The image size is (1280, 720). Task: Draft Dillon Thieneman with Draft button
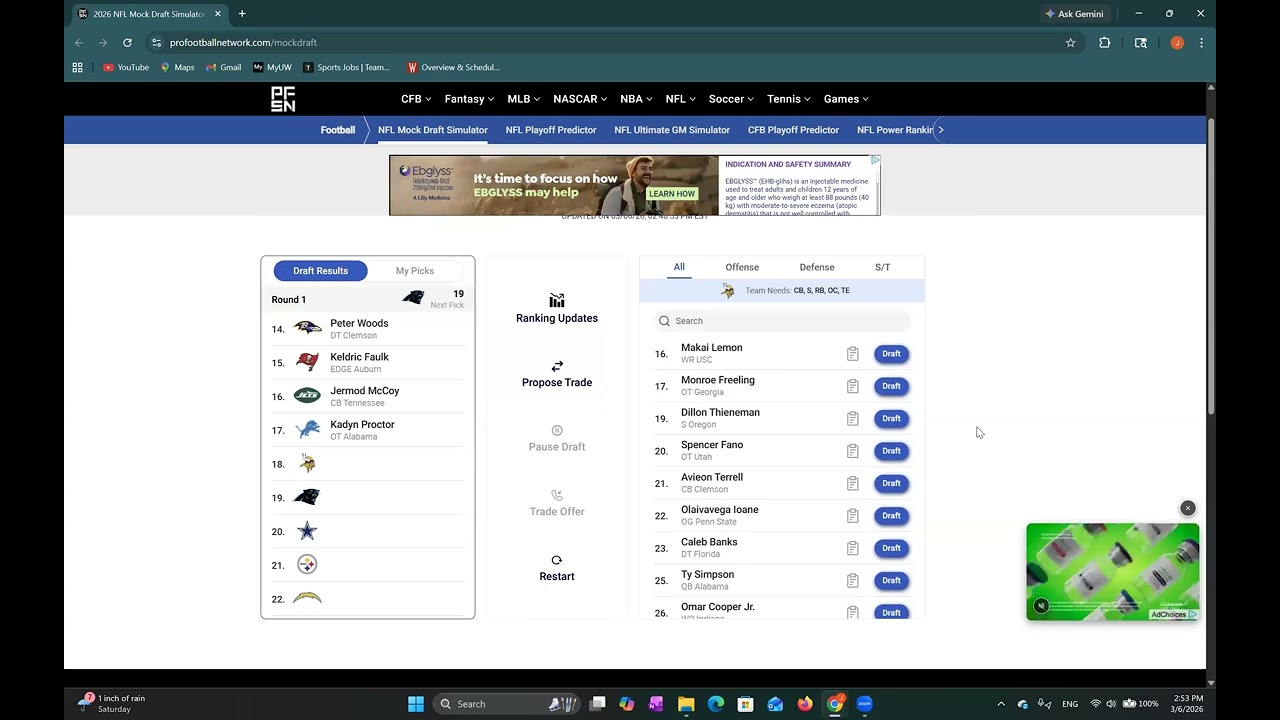(891, 419)
